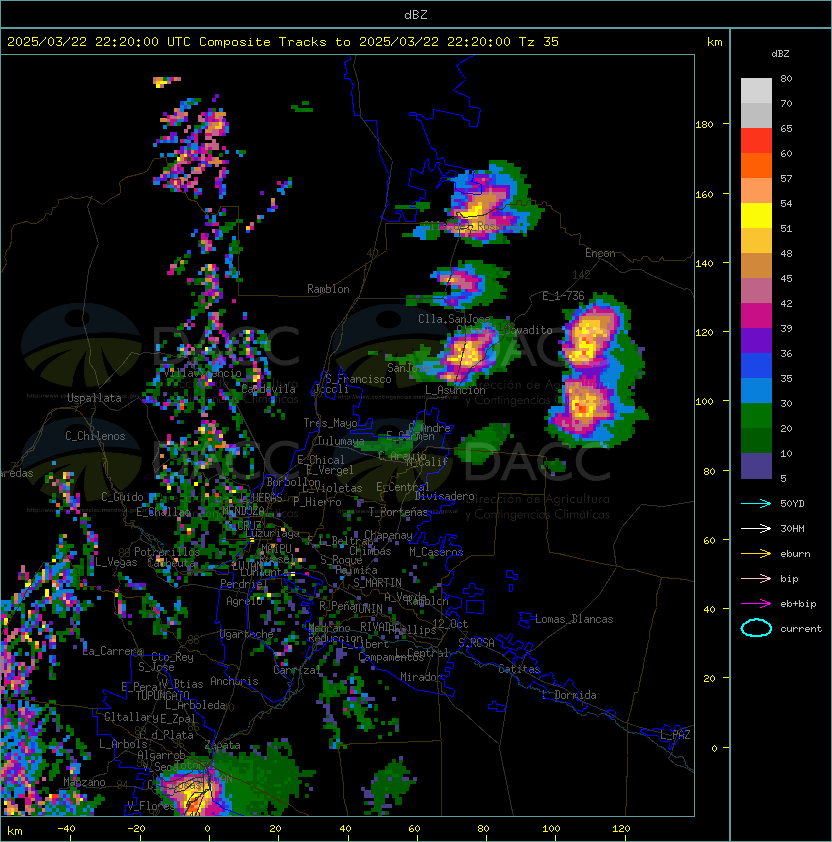Image resolution: width=832 pixels, height=842 pixels.
Task: Click the light gray 70-80 dBZ band
Action: 756,91
